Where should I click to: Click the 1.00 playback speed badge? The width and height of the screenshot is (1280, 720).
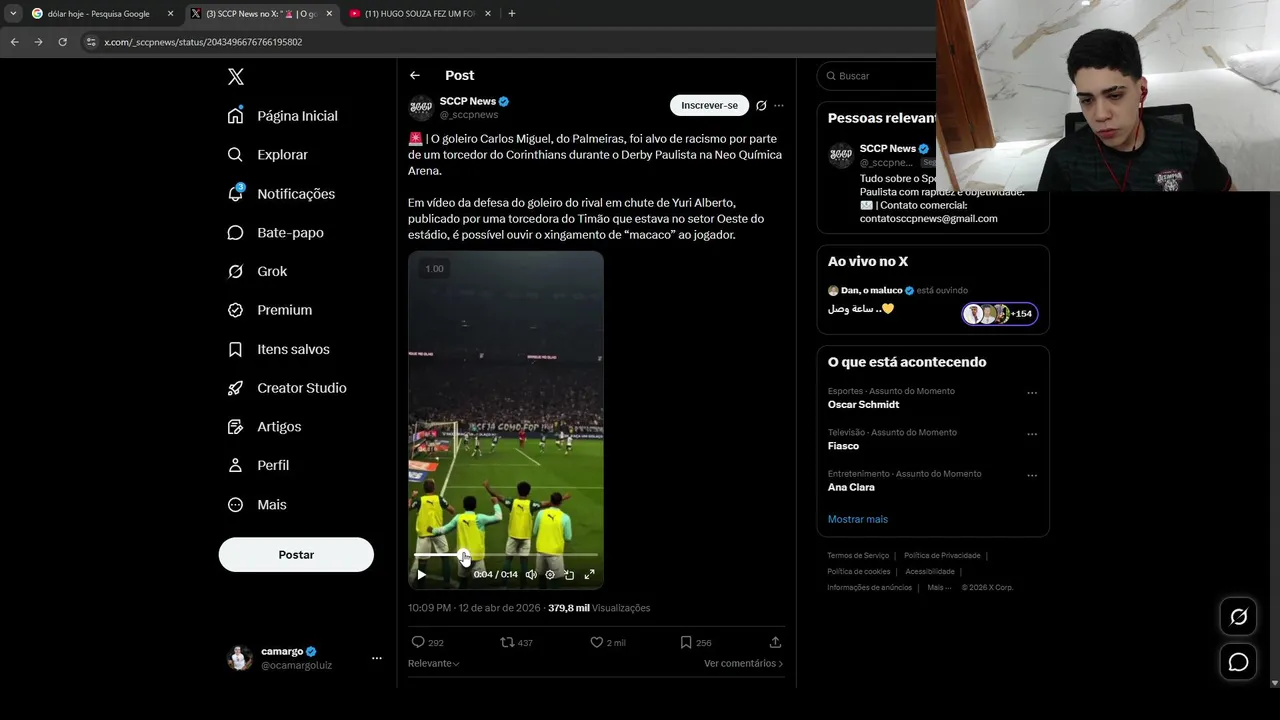(434, 269)
